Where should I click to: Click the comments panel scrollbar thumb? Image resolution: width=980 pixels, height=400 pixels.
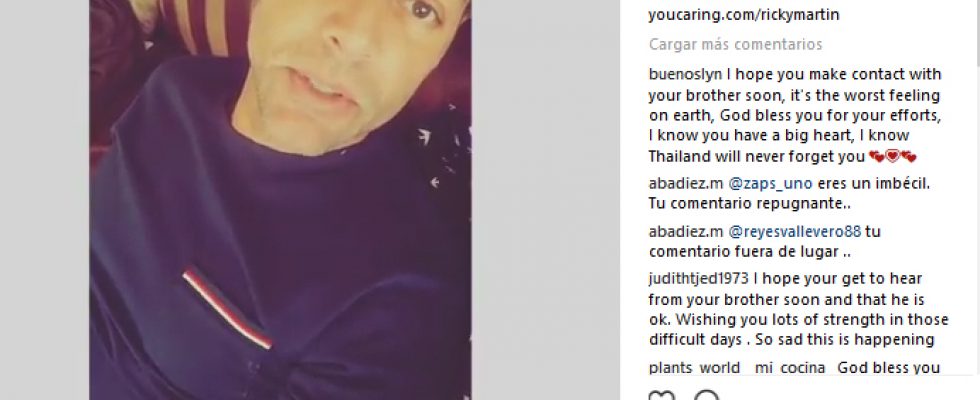[x=977, y=31]
